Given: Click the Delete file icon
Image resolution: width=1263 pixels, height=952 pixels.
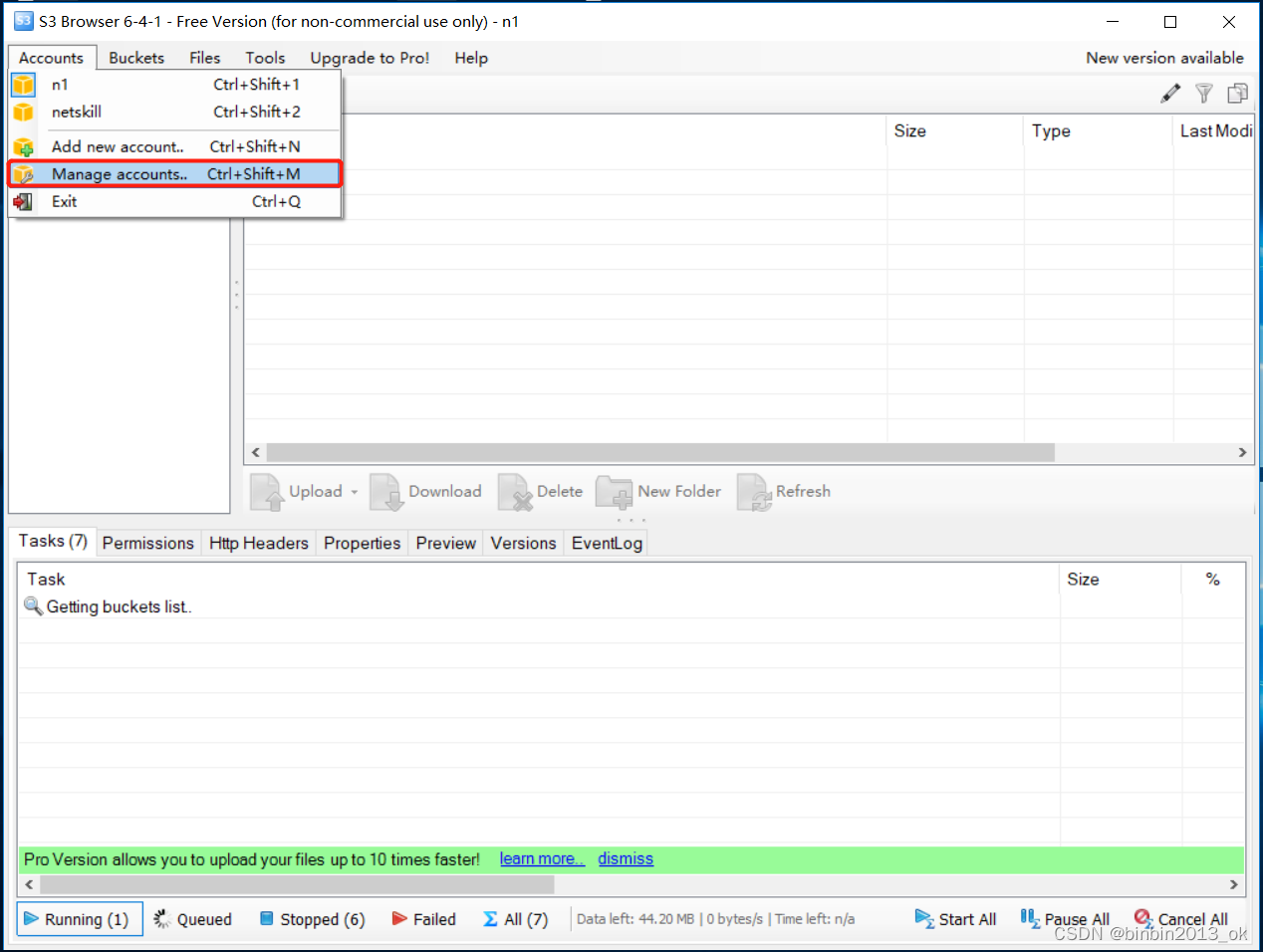Looking at the screenshot, I should pyautogui.click(x=515, y=492).
